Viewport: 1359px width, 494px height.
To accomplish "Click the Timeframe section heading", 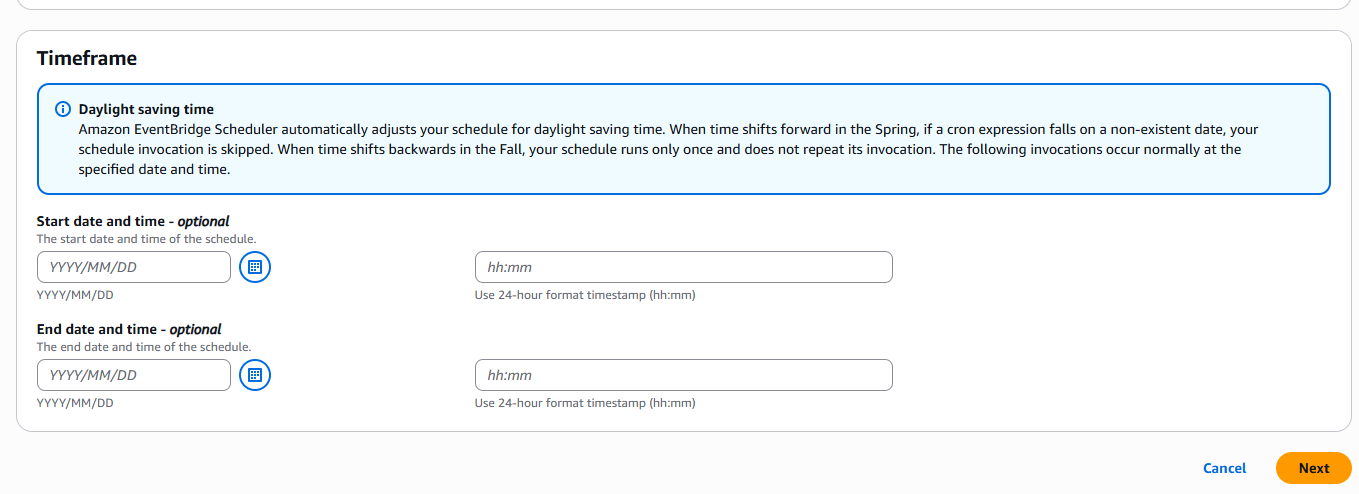I will pos(87,58).
